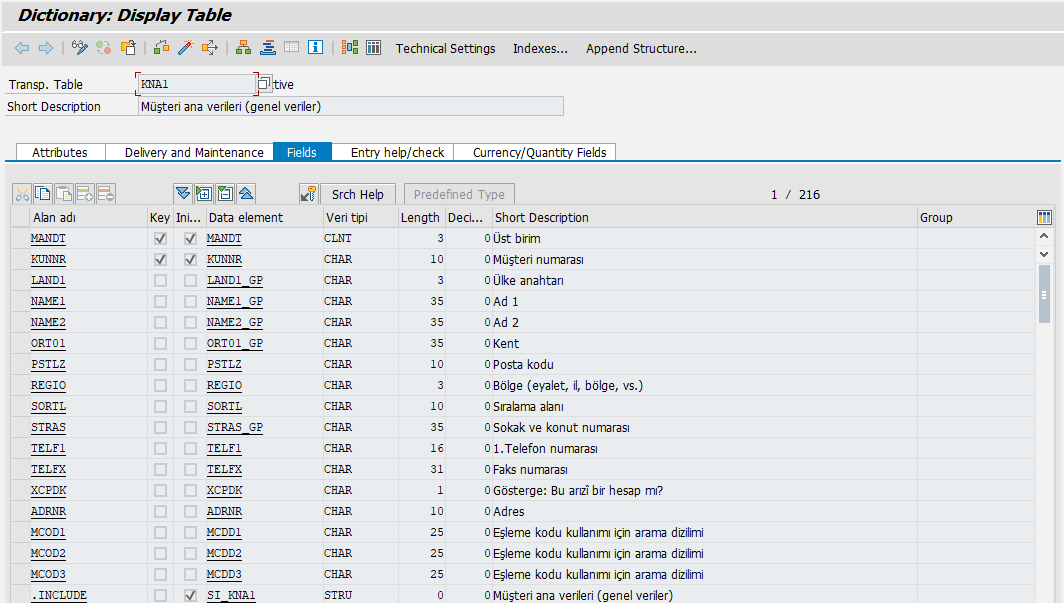Click the double up-arrow icon in the fields toolbar
Viewport: 1064px width, 603px height.
(x=247, y=192)
